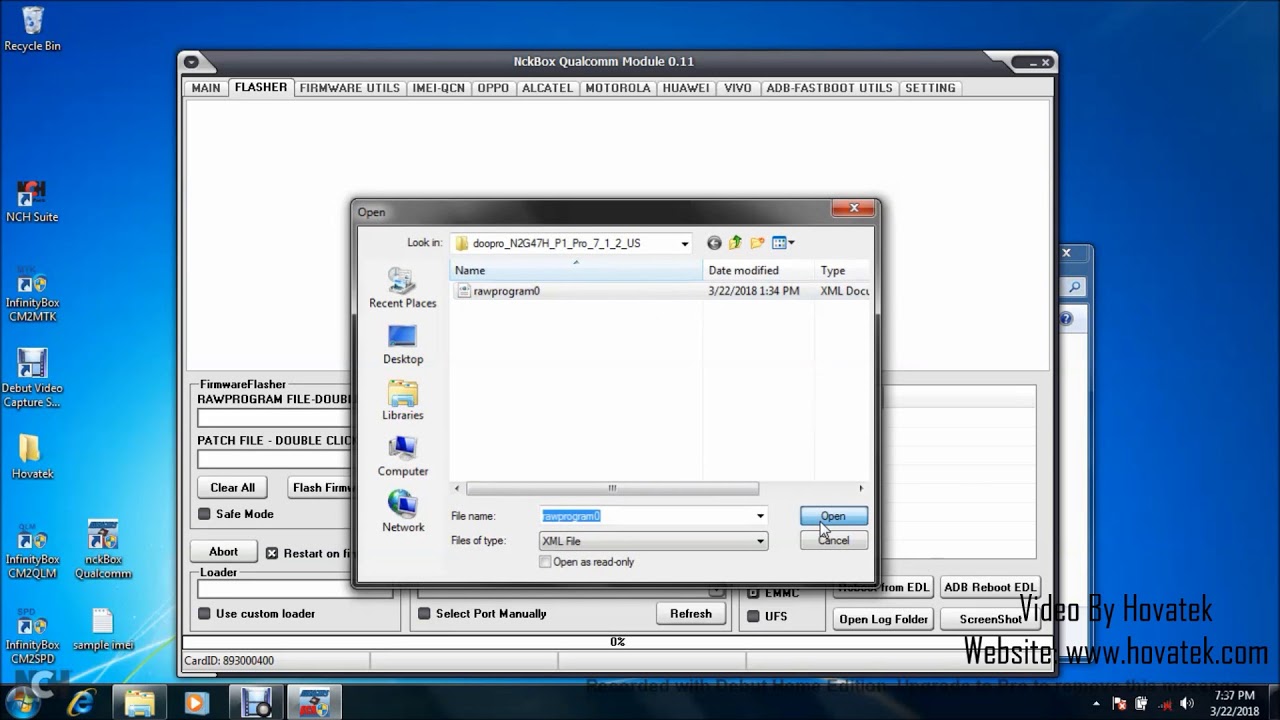The image size is (1280, 720).
Task: Switch to ADB-FASTBOOT UTILS tab
Action: tap(829, 88)
